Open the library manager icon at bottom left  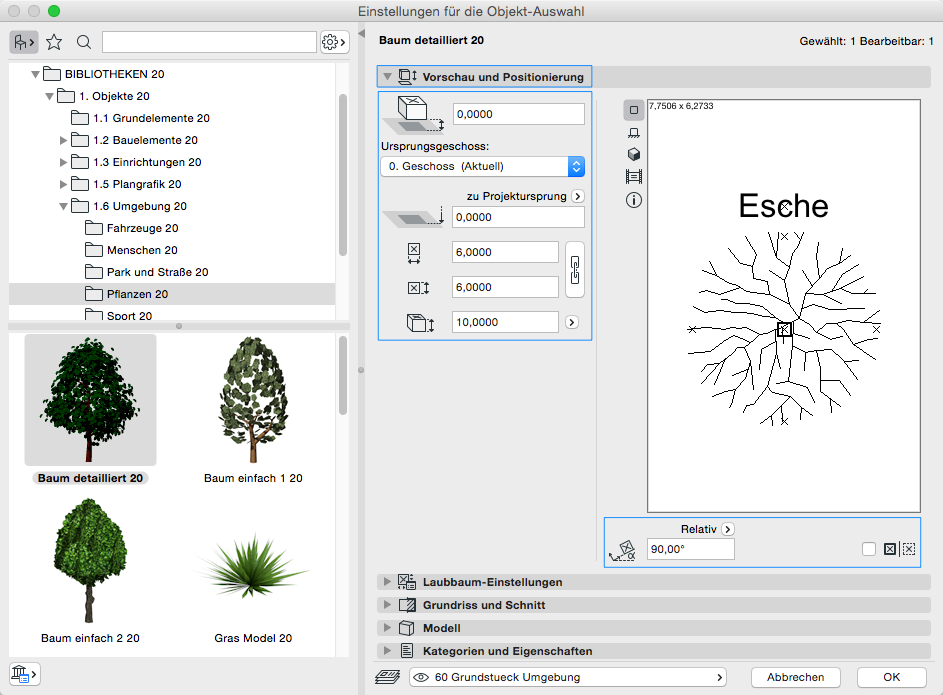[24, 674]
